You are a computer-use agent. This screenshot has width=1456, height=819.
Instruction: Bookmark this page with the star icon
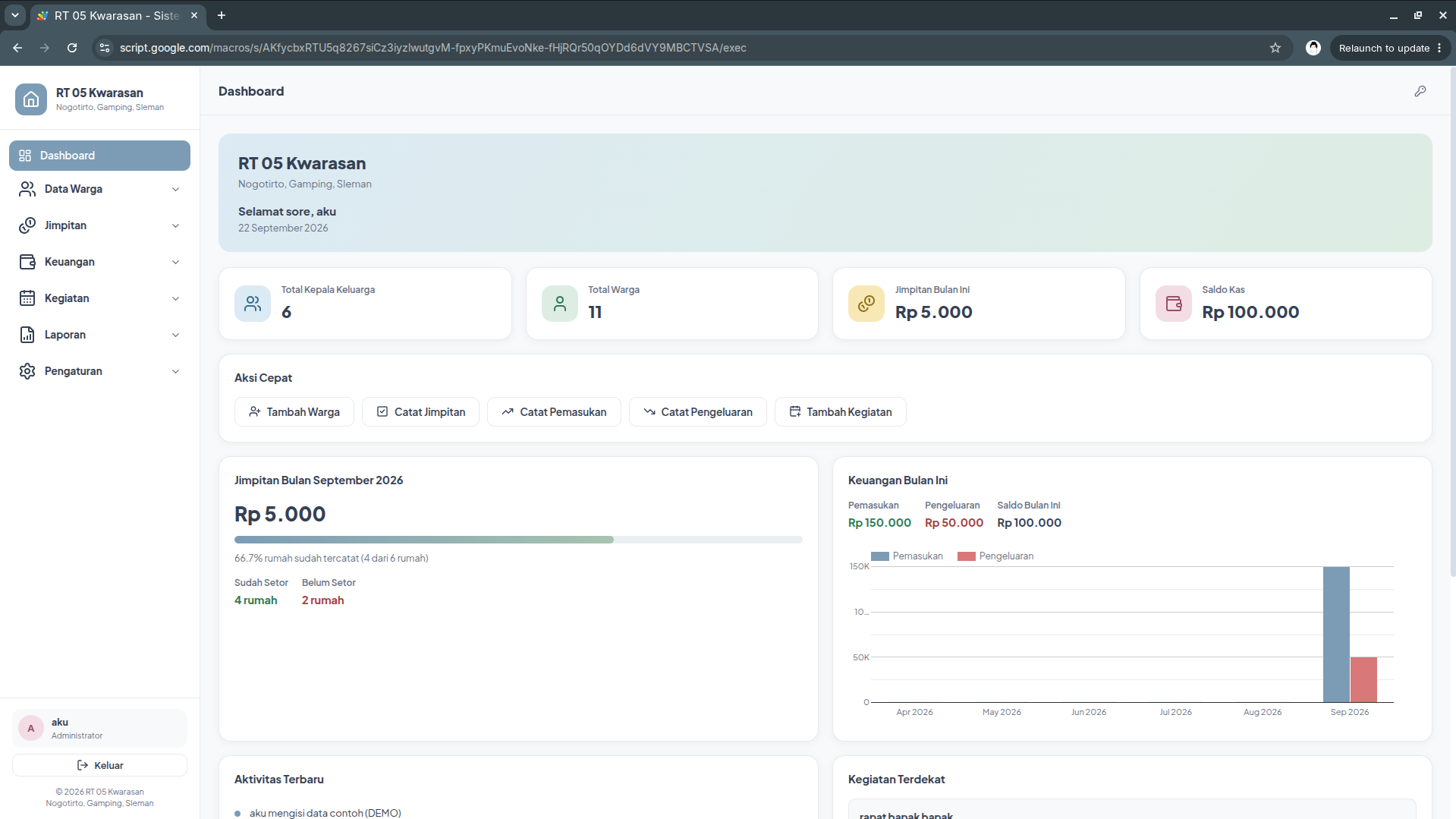1275,48
